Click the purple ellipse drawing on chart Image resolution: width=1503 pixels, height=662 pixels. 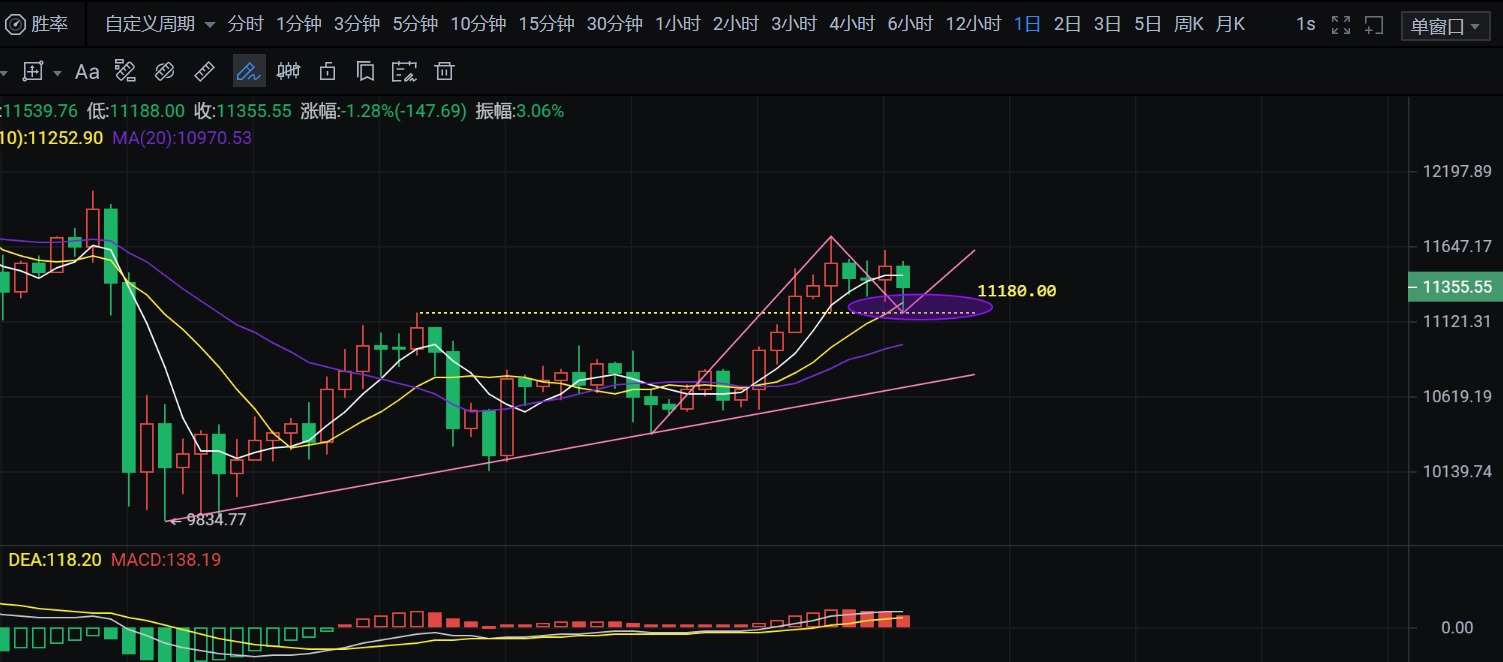click(x=920, y=307)
